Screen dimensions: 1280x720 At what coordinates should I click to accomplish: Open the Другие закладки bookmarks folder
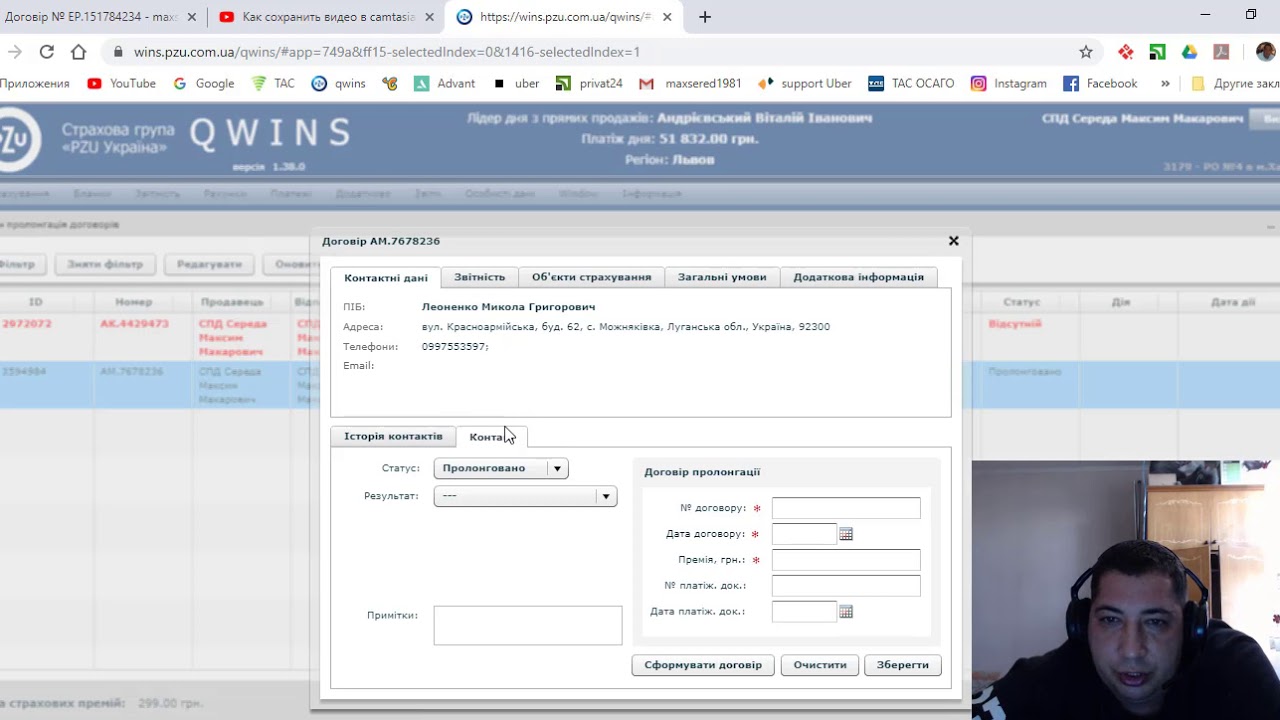(1236, 84)
